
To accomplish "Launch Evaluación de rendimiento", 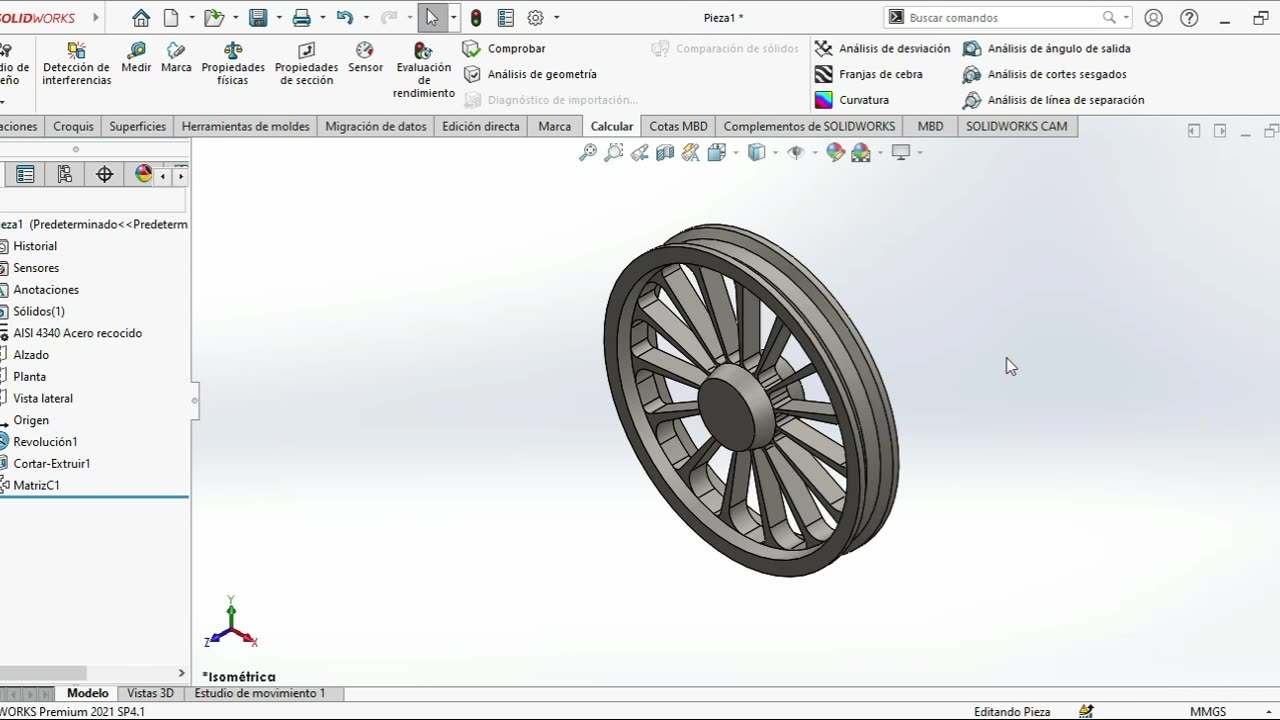I will 424,71.
